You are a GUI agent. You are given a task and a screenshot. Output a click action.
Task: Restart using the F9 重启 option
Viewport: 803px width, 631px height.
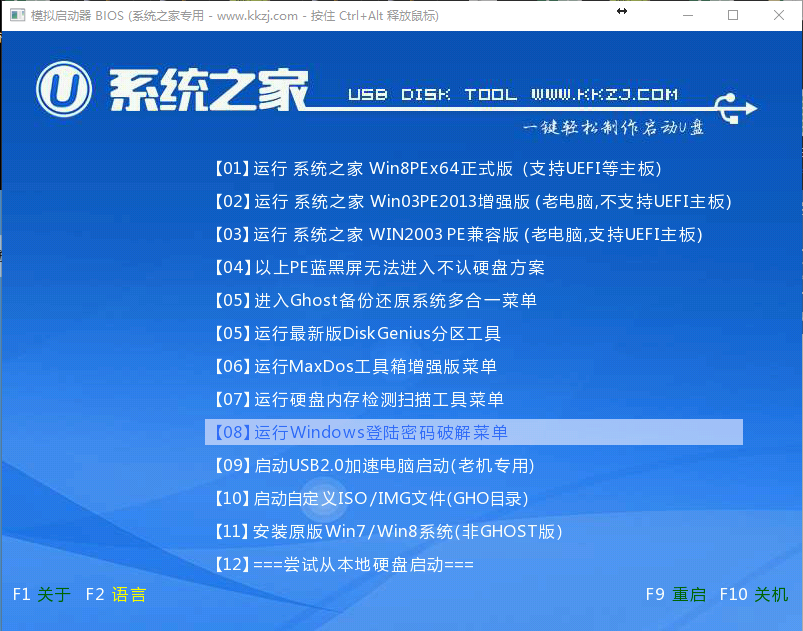point(677,594)
